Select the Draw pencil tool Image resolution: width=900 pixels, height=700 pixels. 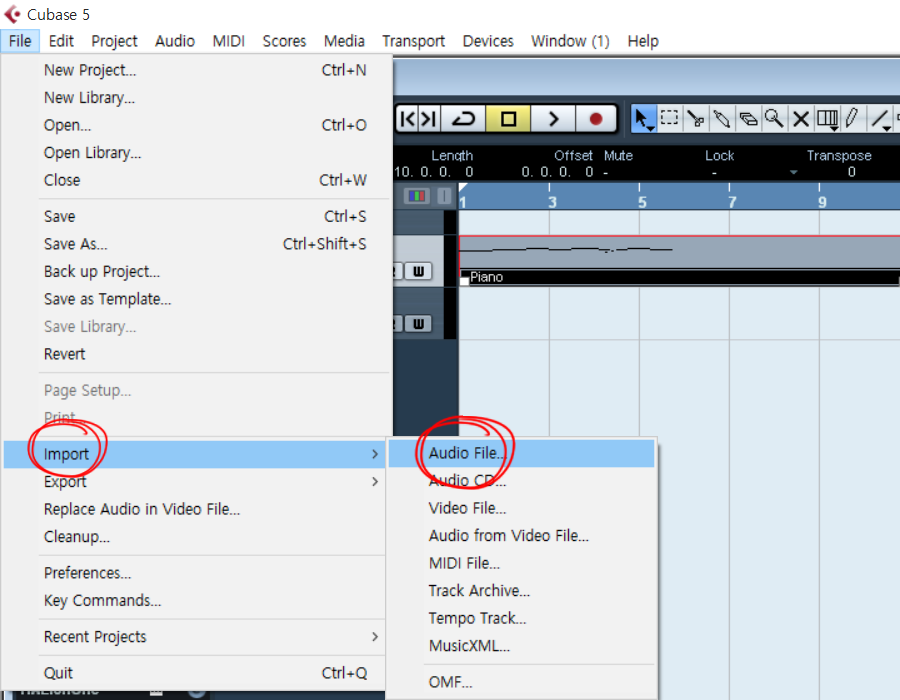coord(852,119)
